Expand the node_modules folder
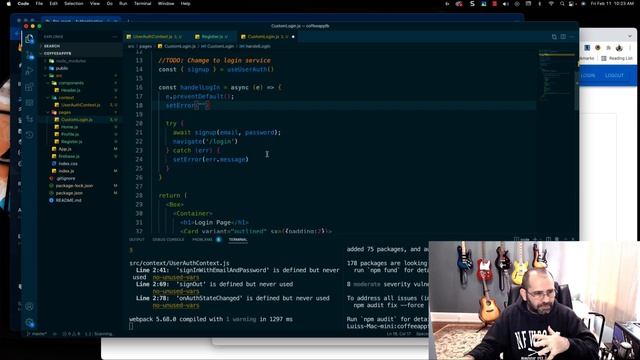640x360 pixels. tap(70, 61)
